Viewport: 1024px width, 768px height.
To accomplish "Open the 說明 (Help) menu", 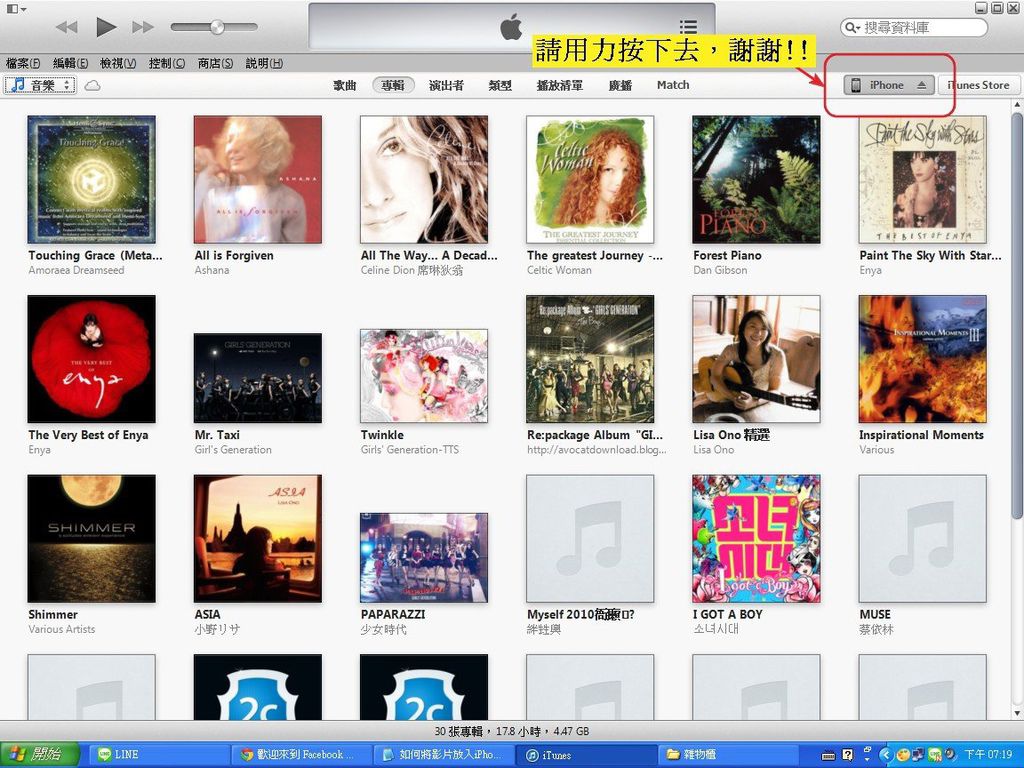I will tap(264, 63).
